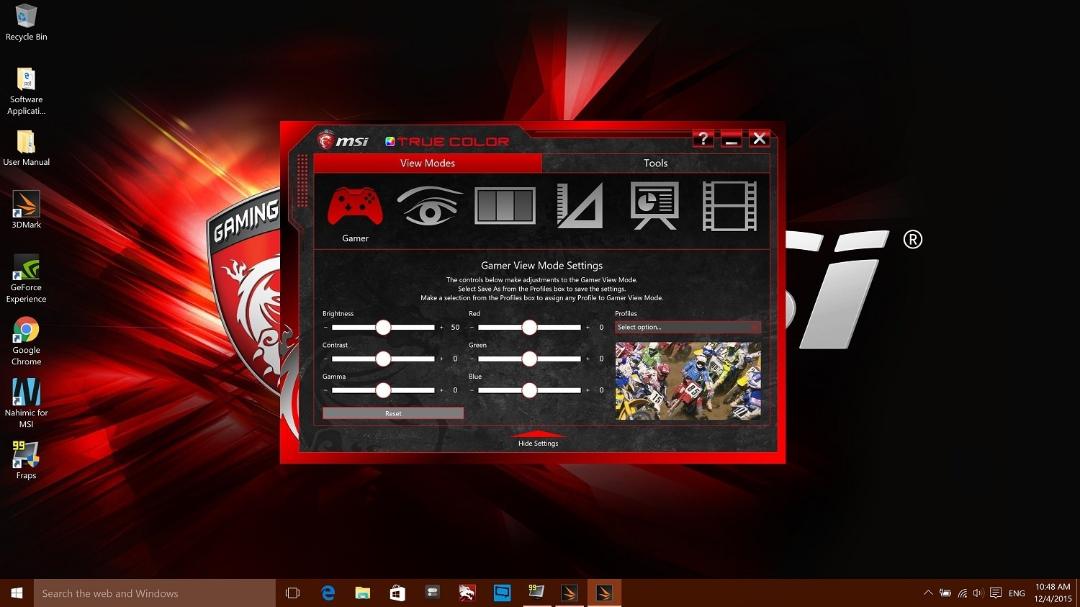Viewport: 1080px width, 607px height.
Task: Click the Brightness plus button
Action: pos(442,327)
